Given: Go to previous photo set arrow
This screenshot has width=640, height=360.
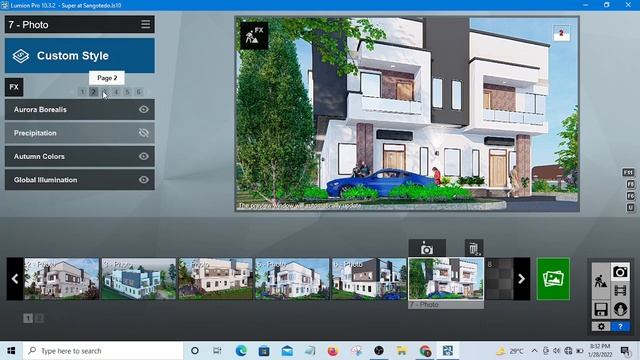Looking at the screenshot, I should (x=15, y=279).
